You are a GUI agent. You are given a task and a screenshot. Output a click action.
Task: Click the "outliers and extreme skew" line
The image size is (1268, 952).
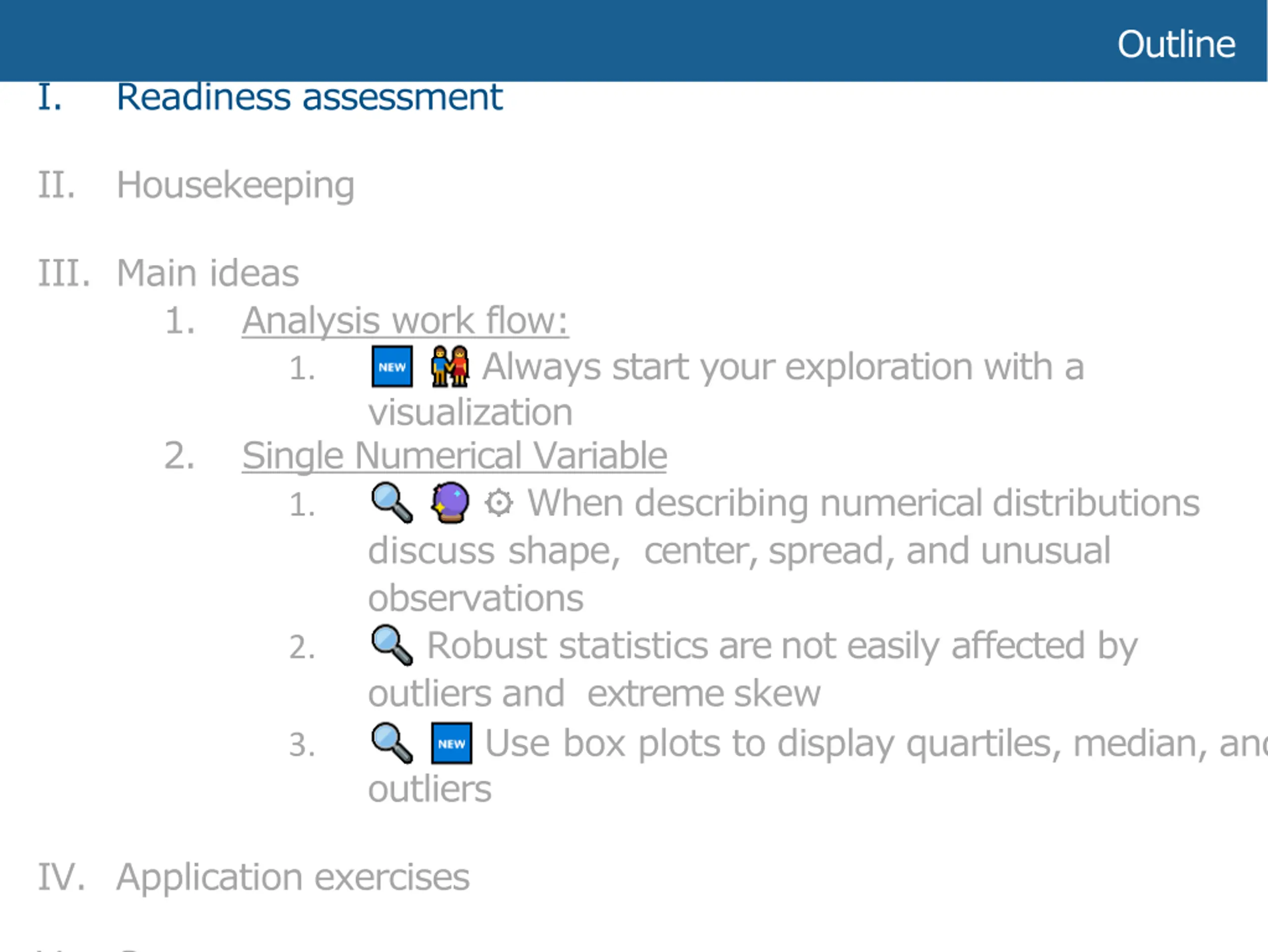coord(594,694)
